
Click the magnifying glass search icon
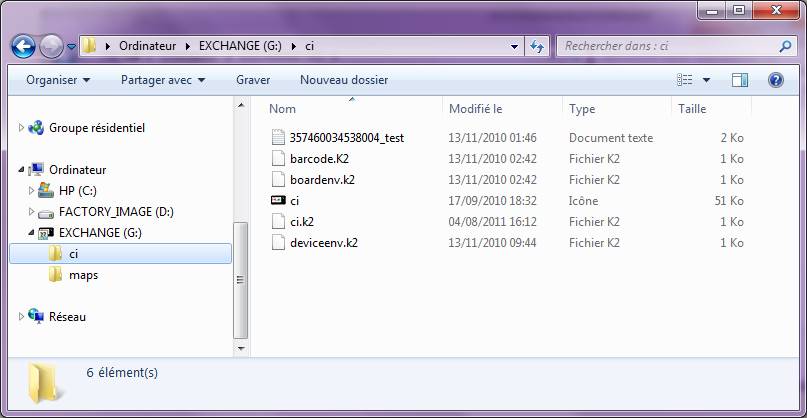point(785,46)
